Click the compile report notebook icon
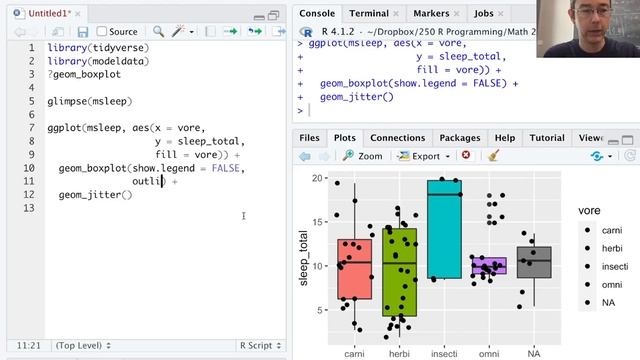The image size is (640, 360). click(210, 31)
